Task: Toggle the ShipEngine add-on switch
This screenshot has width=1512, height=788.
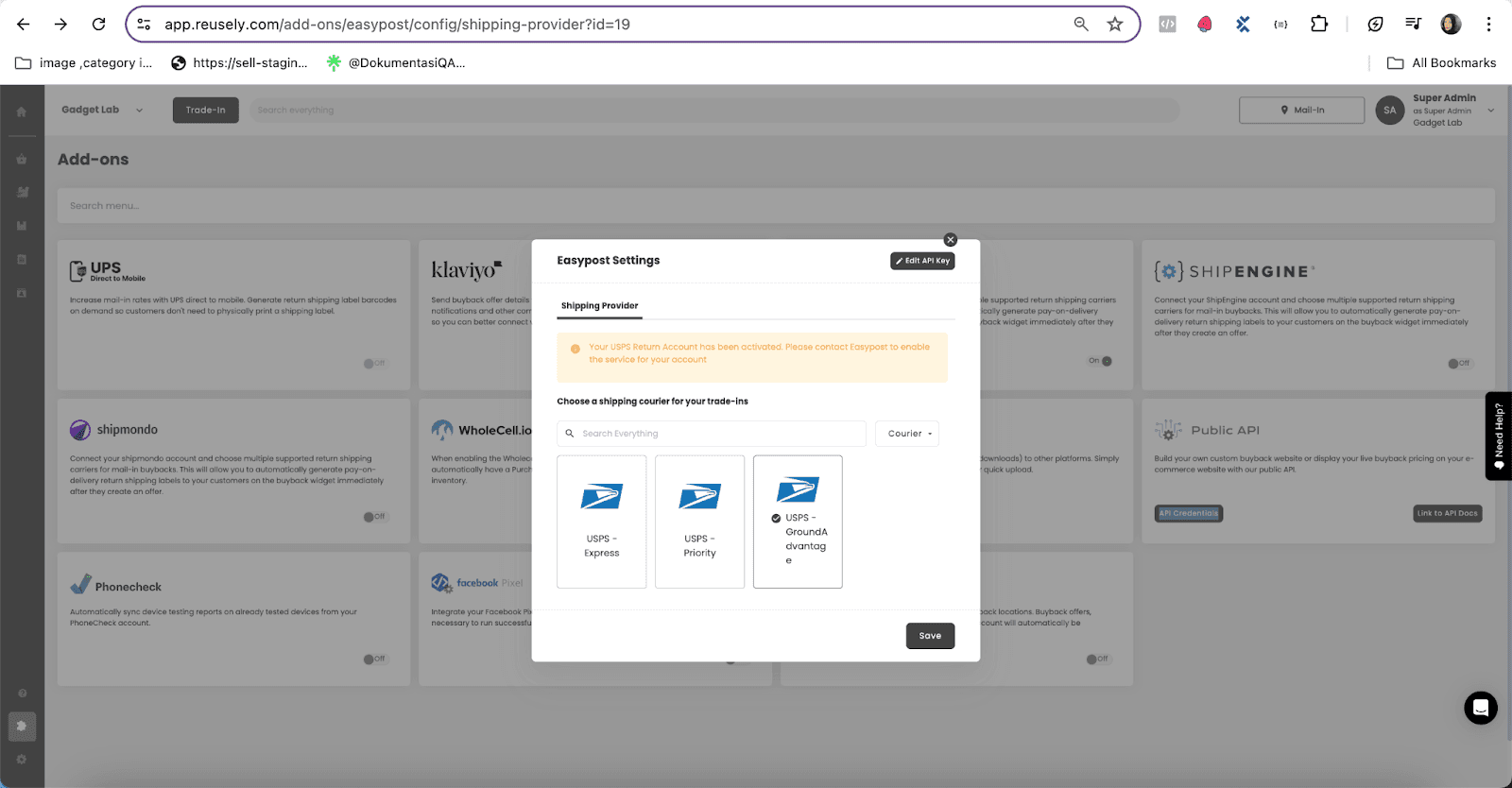Action: (x=1459, y=364)
